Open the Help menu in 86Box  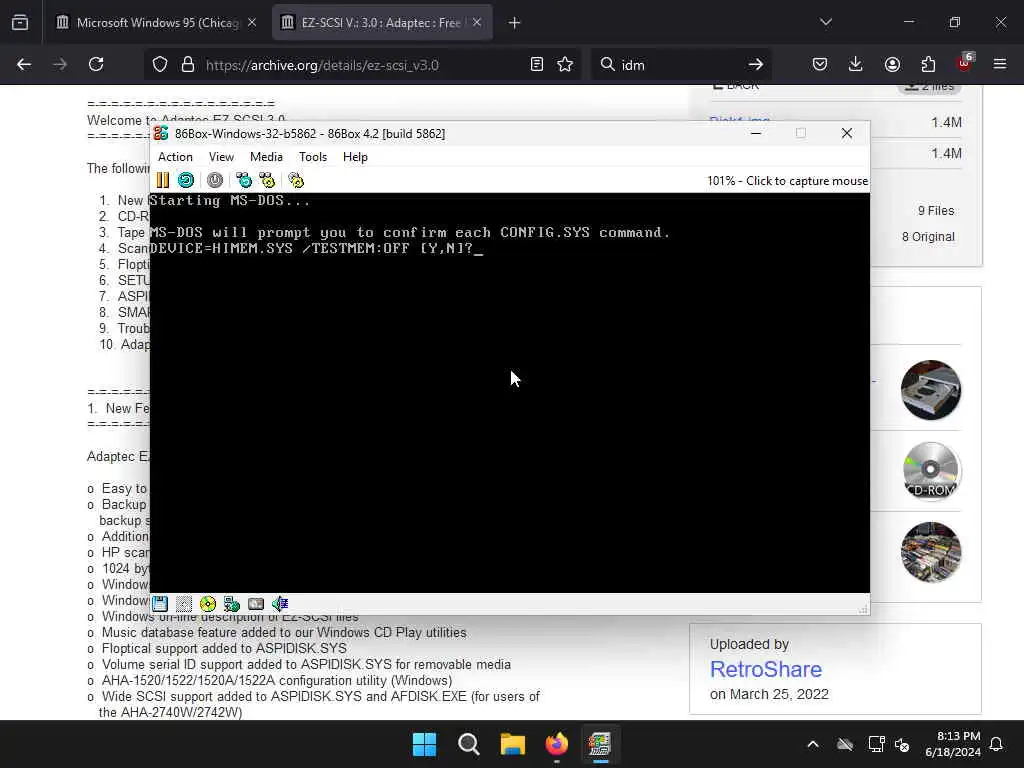[355, 157]
